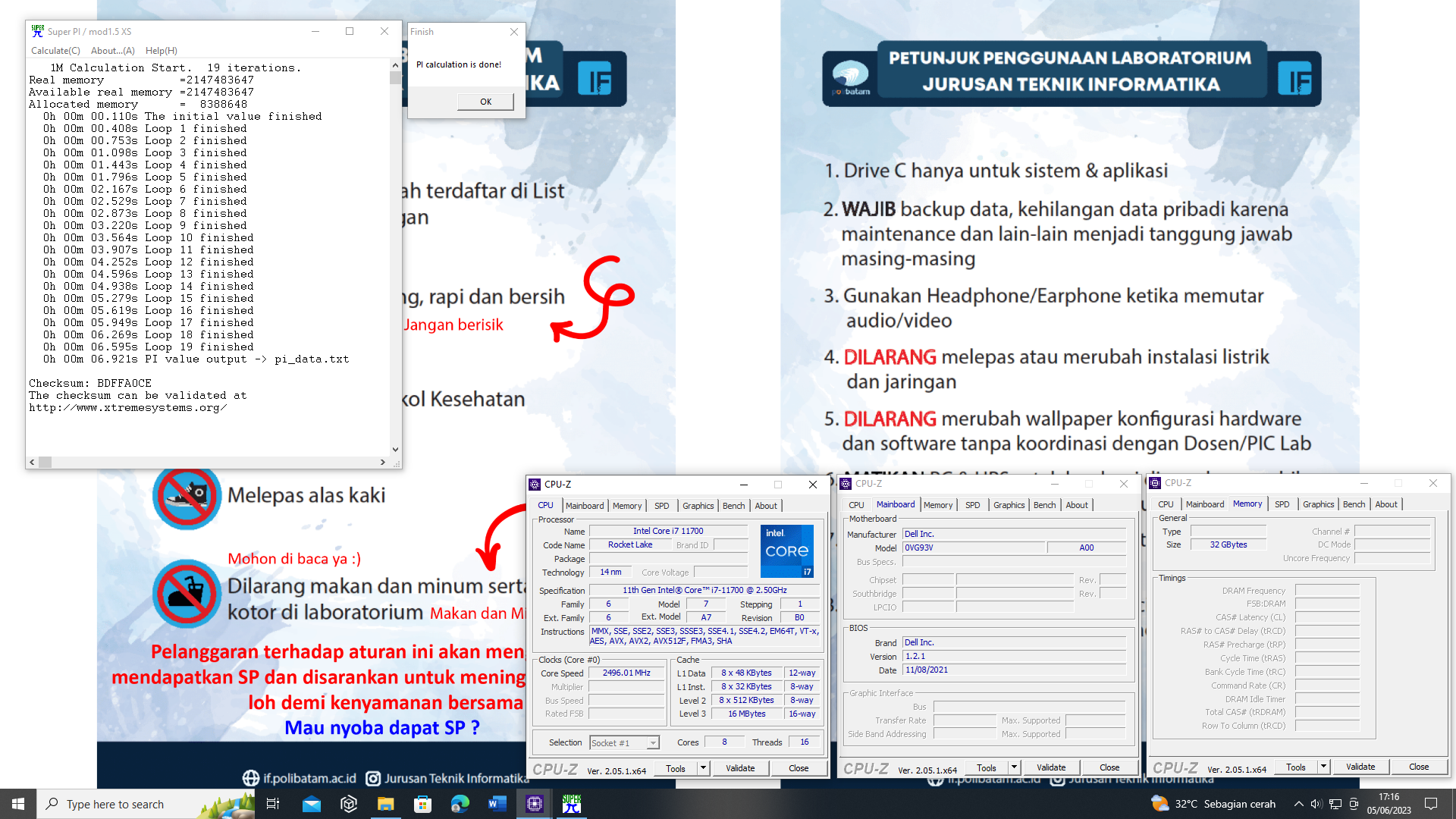This screenshot has height=819, width=1456.
Task: Click Super PI horizontal scrollbar left arrow
Action: click(32, 462)
